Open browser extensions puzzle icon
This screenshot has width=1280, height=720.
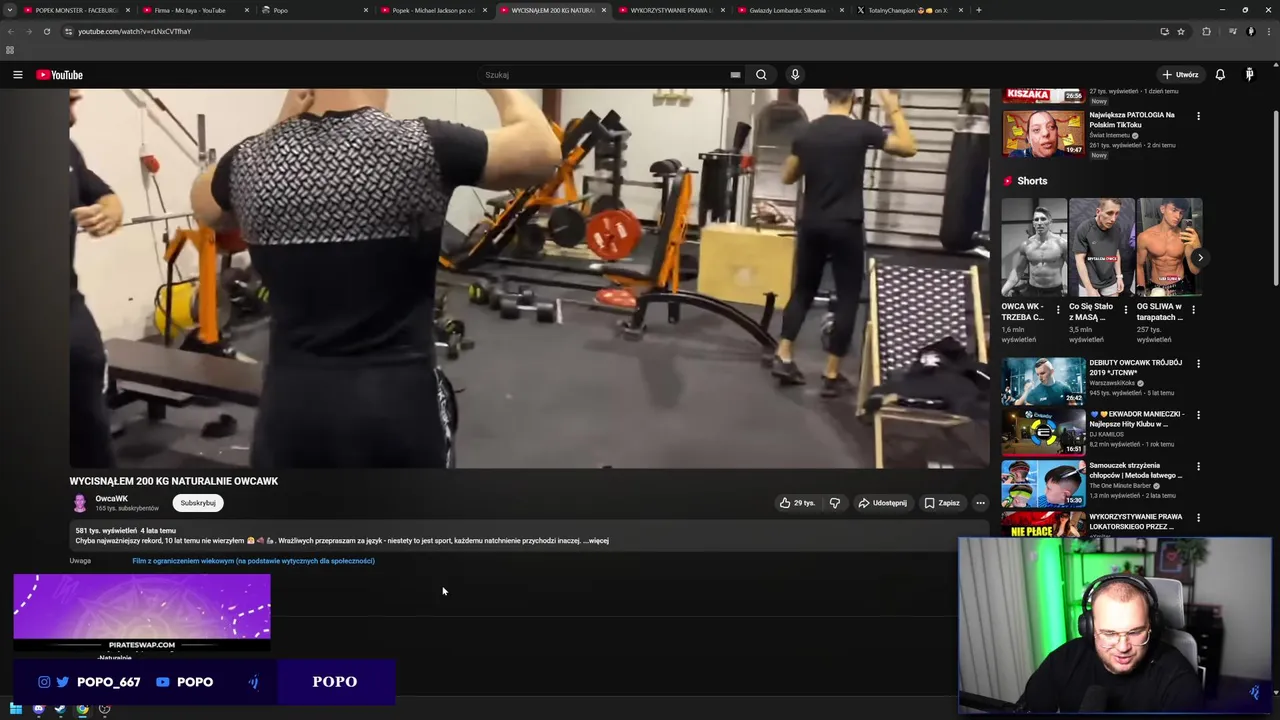click(x=1206, y=31)
